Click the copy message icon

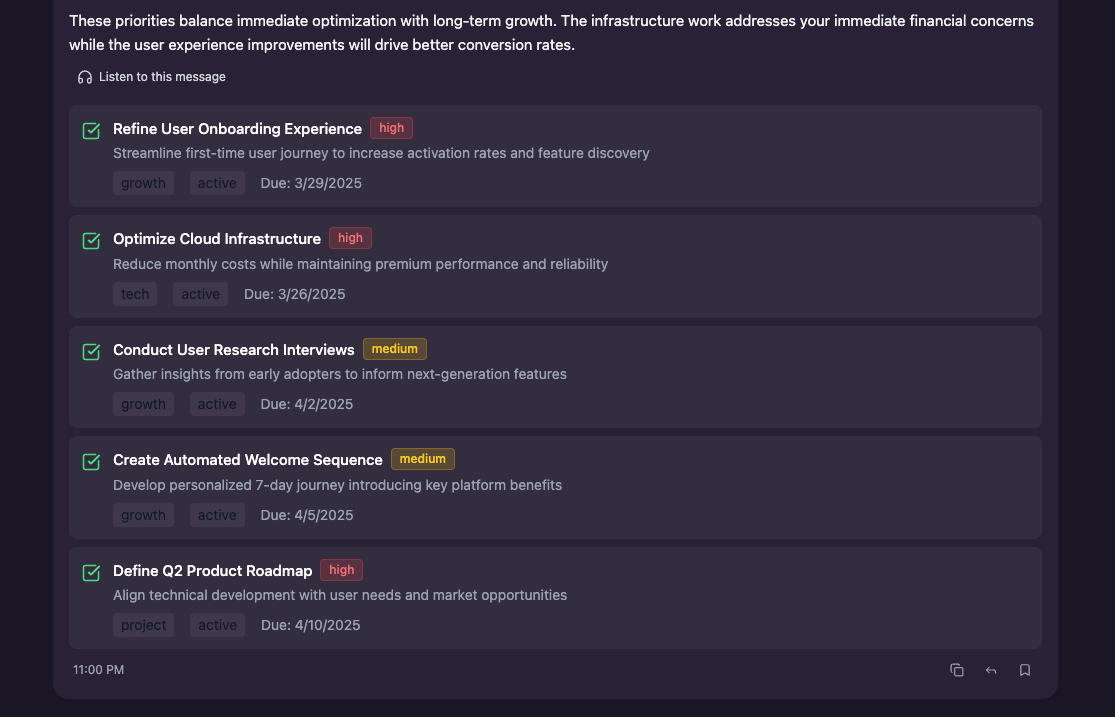957,670
